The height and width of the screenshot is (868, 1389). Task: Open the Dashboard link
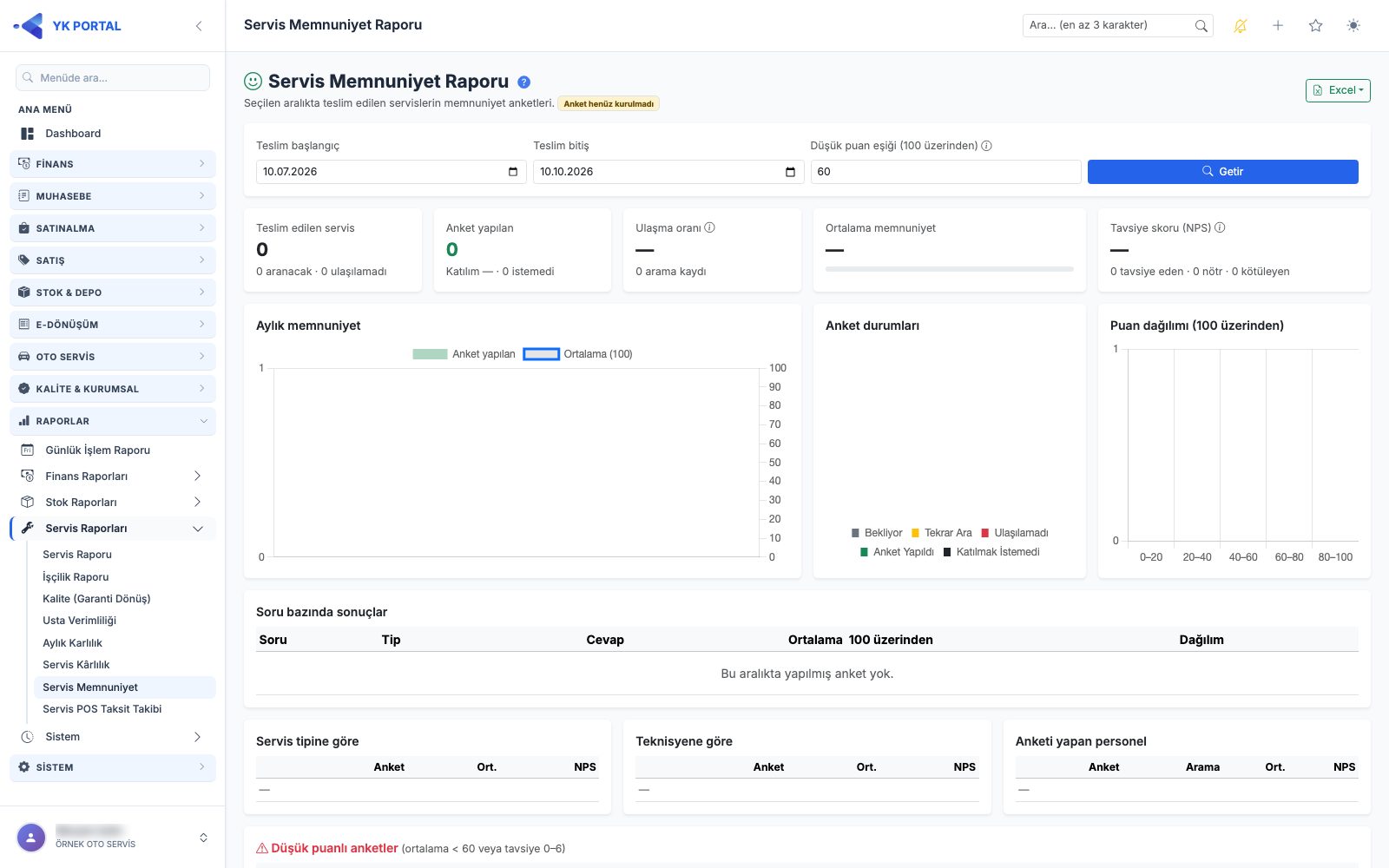point(73,134)
